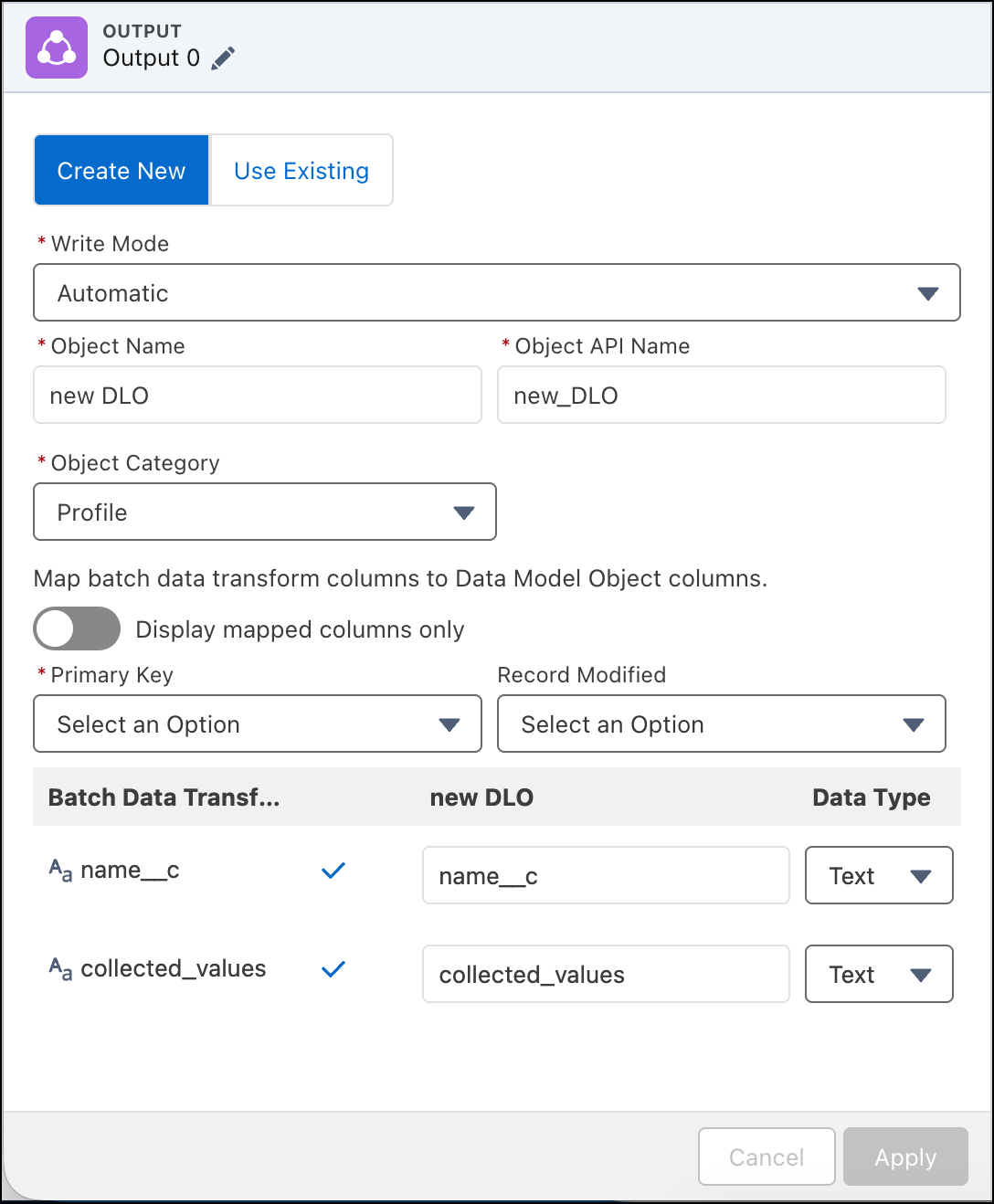
Task: Click the purple Output node icon
Action: (x=57, y=48)
